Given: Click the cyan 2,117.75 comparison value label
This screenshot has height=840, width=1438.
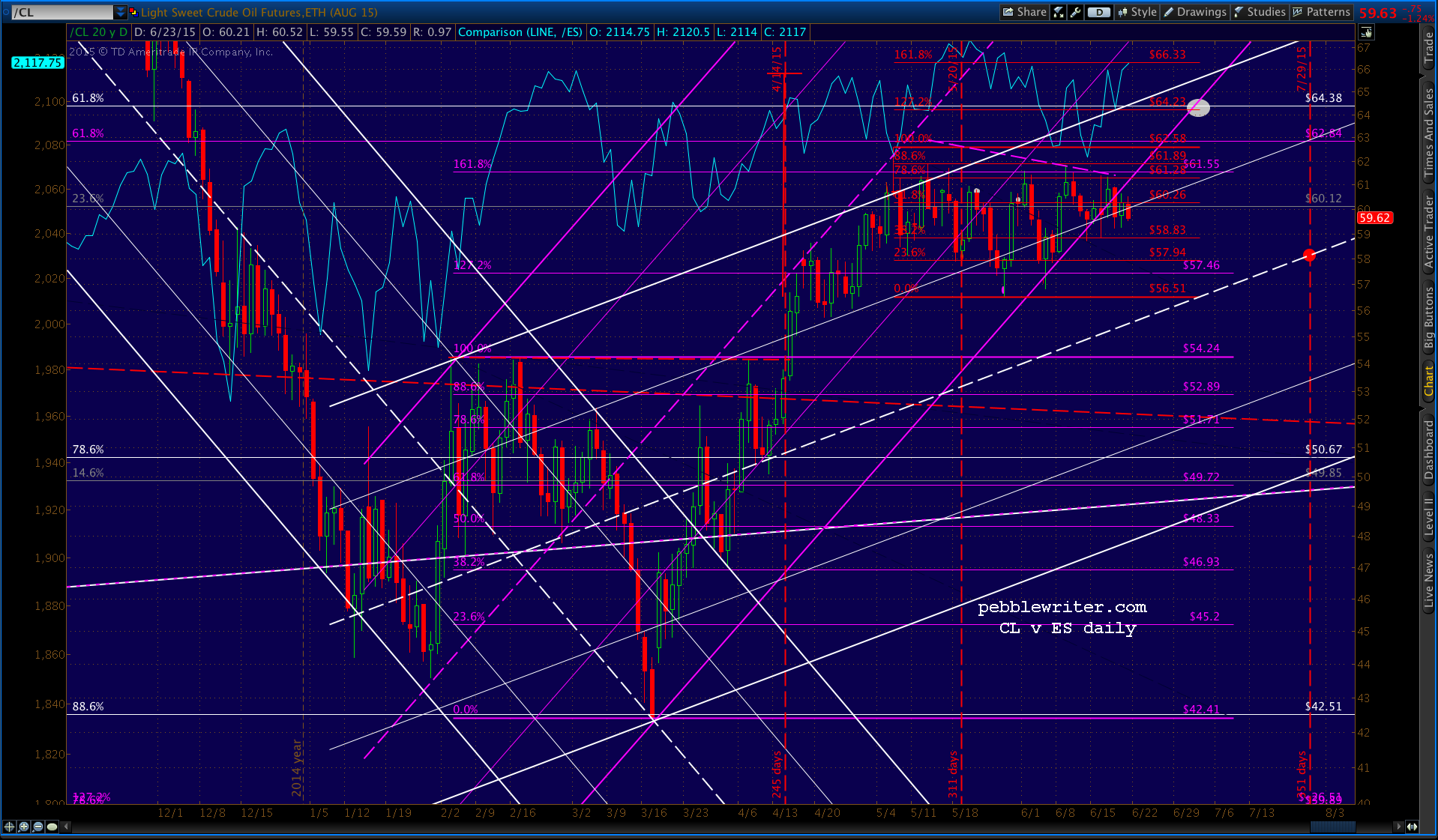Looking at the screenshot, I should (x=37, y=63).
